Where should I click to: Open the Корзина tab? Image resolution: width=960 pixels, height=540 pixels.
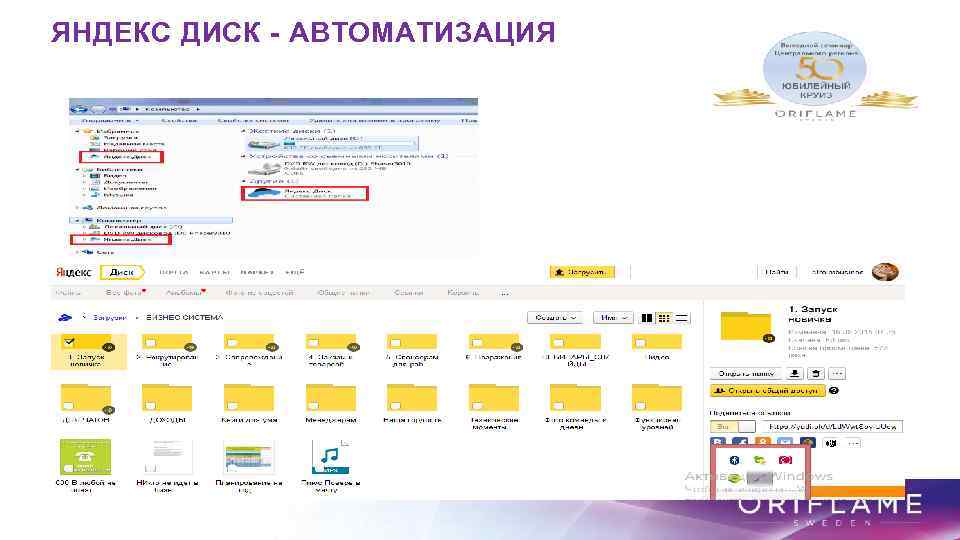(x=463, y=293)
